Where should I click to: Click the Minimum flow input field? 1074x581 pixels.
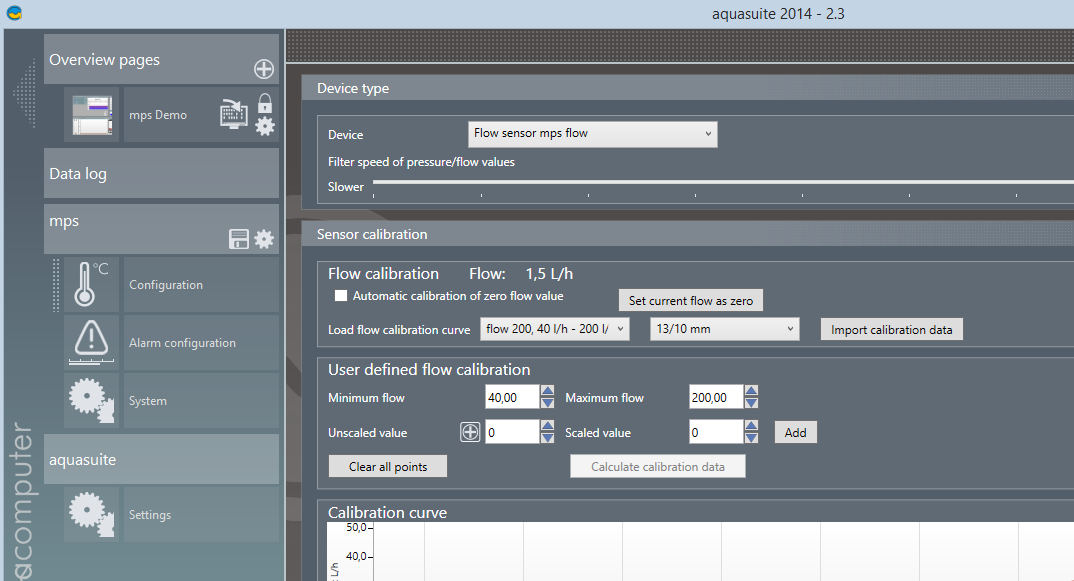[x=512, y=397]
